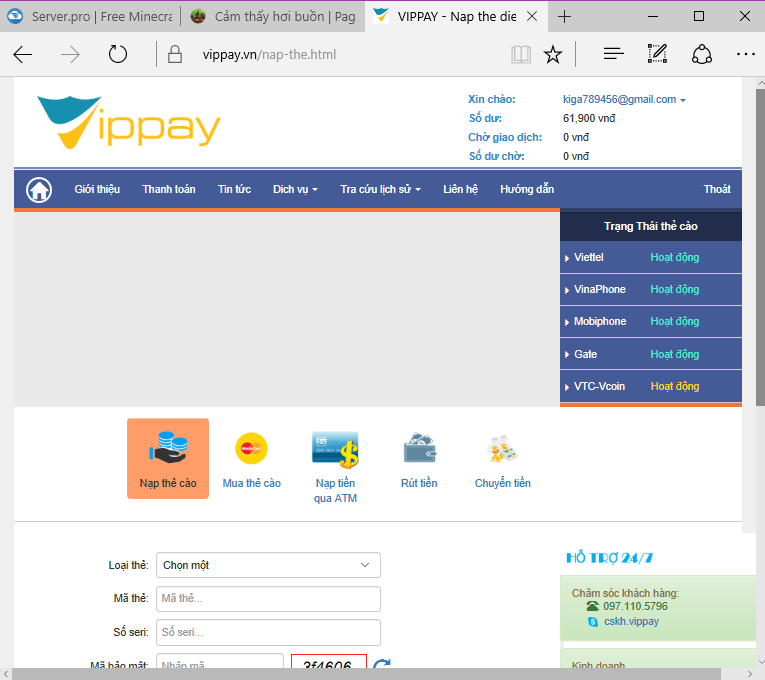This screenshot has height=680, width=765.
Task: Refresh captcha with reload arrow icon
Action: click(x=382, y=664)
